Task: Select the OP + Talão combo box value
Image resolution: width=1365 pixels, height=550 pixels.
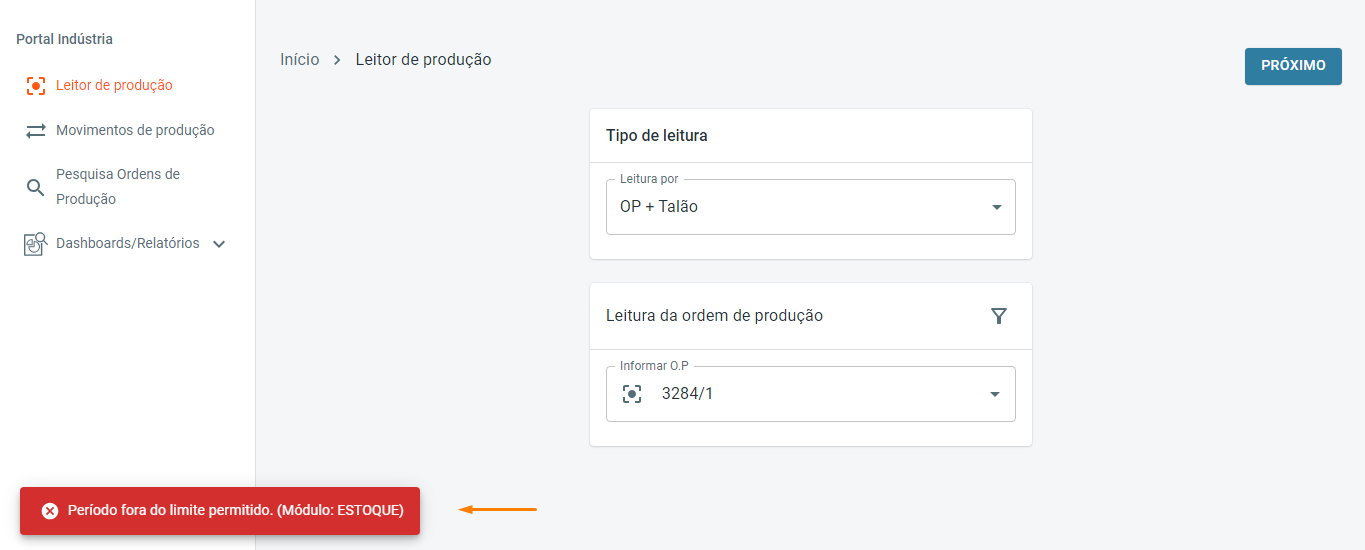Action: pos(660,207)
